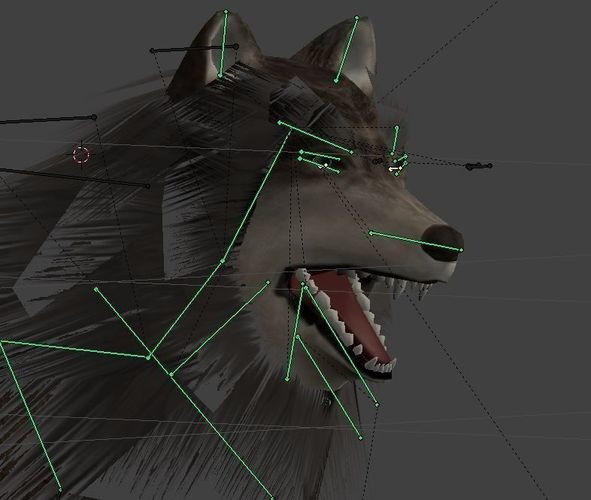Select the white highlighted eye bone
This screenshot has height=500, width=591.
395,169
